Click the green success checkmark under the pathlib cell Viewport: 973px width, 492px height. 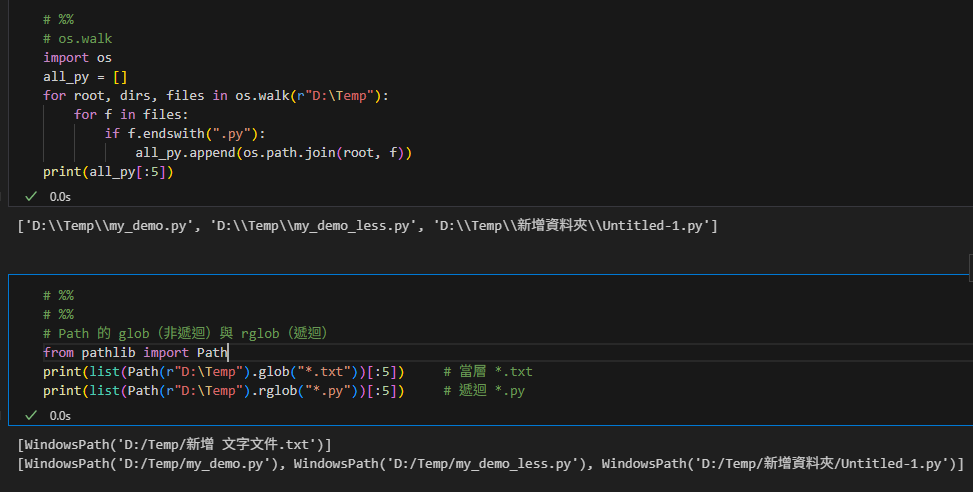click(x=30, y=415)
